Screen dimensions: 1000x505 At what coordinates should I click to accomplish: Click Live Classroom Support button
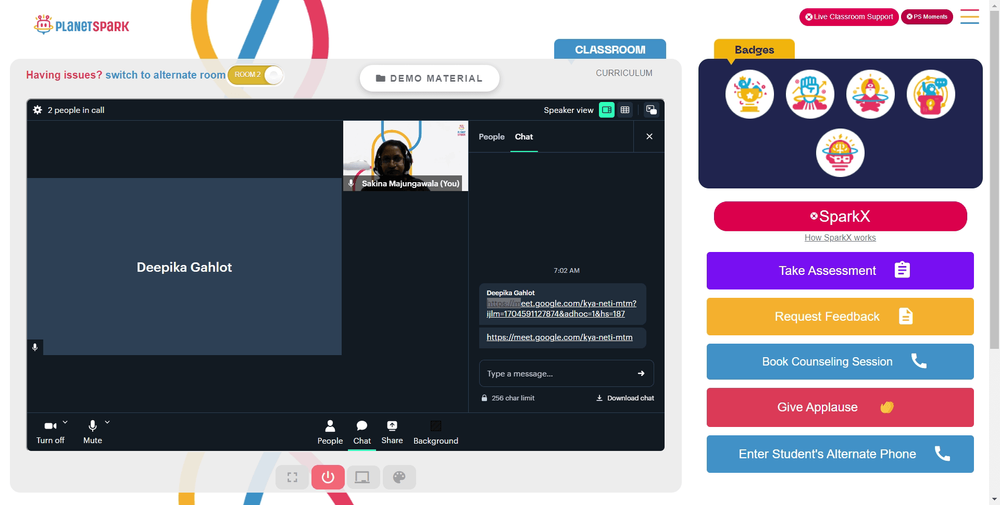click(x=849, y=17)
